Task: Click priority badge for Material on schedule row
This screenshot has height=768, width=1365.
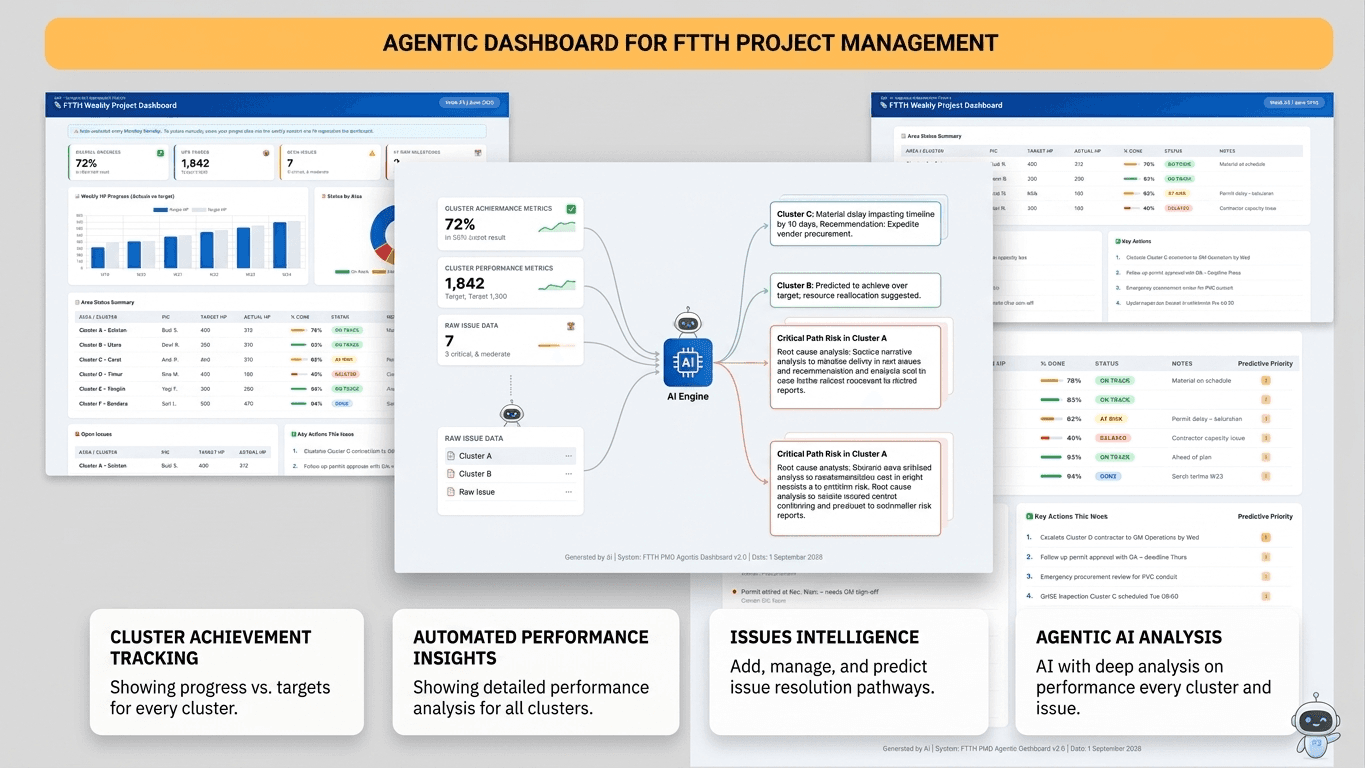Action: (x=1265, y=381)
